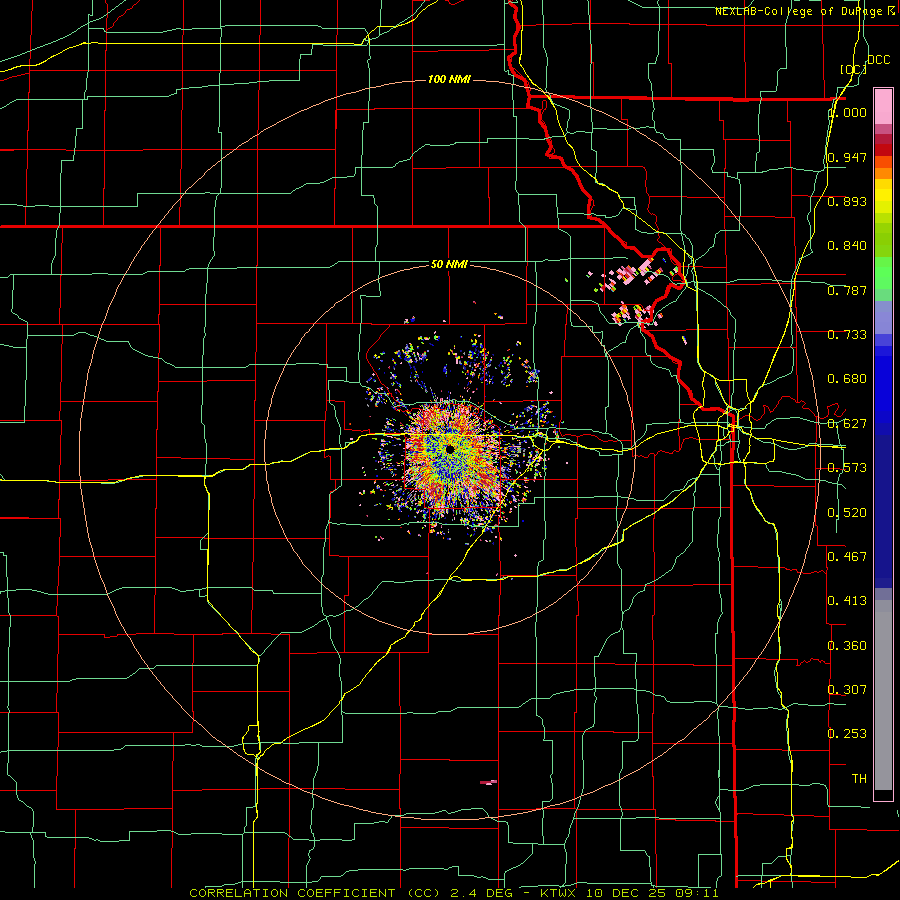Screen dimensions: 900x900
Task: Click the "TH" legend label
Action: pyautogui.click(x=859, y=779)
